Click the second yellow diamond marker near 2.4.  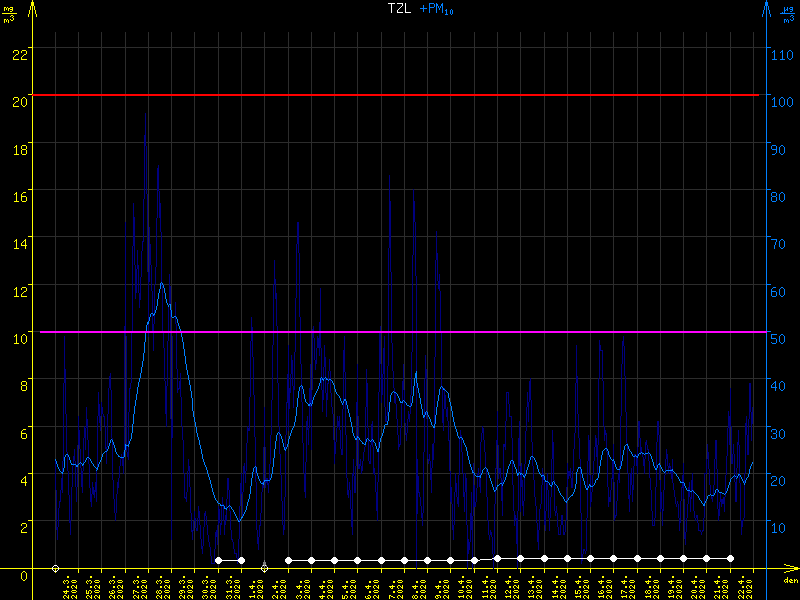264,568
